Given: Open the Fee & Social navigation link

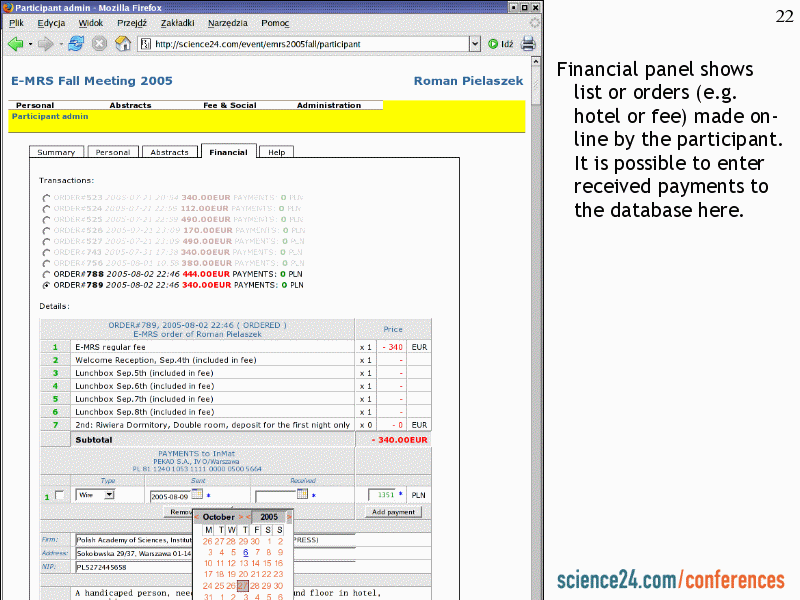Looking at the screenshot, I should click(229, 105).
